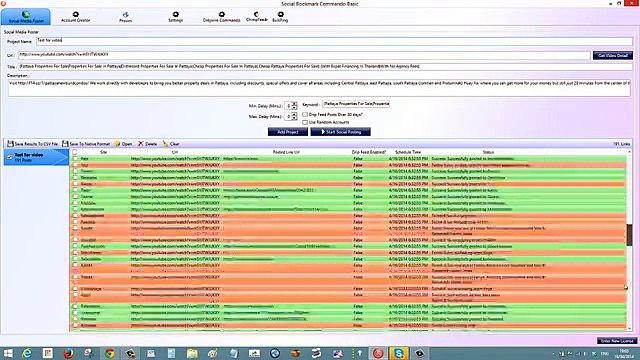Click Save Results To CSV File
Screen dimensions: 640x360
point(33,144)
